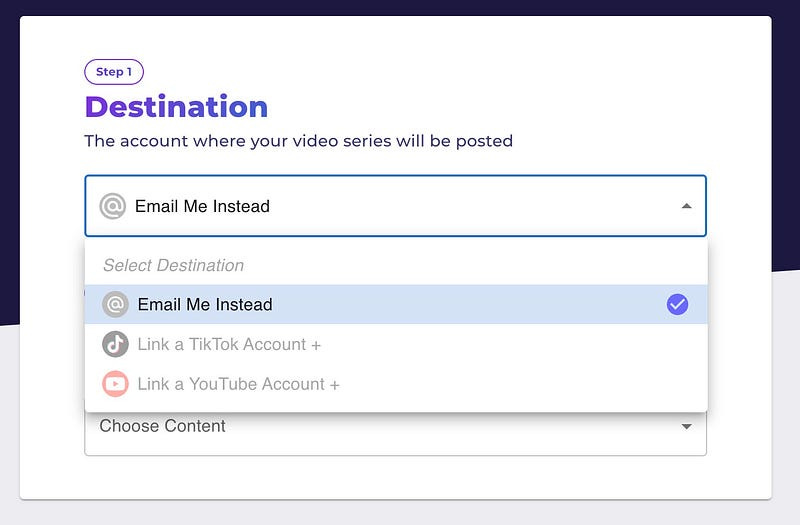Click the @ icon in the Destination field

click(x=112, y=206)
